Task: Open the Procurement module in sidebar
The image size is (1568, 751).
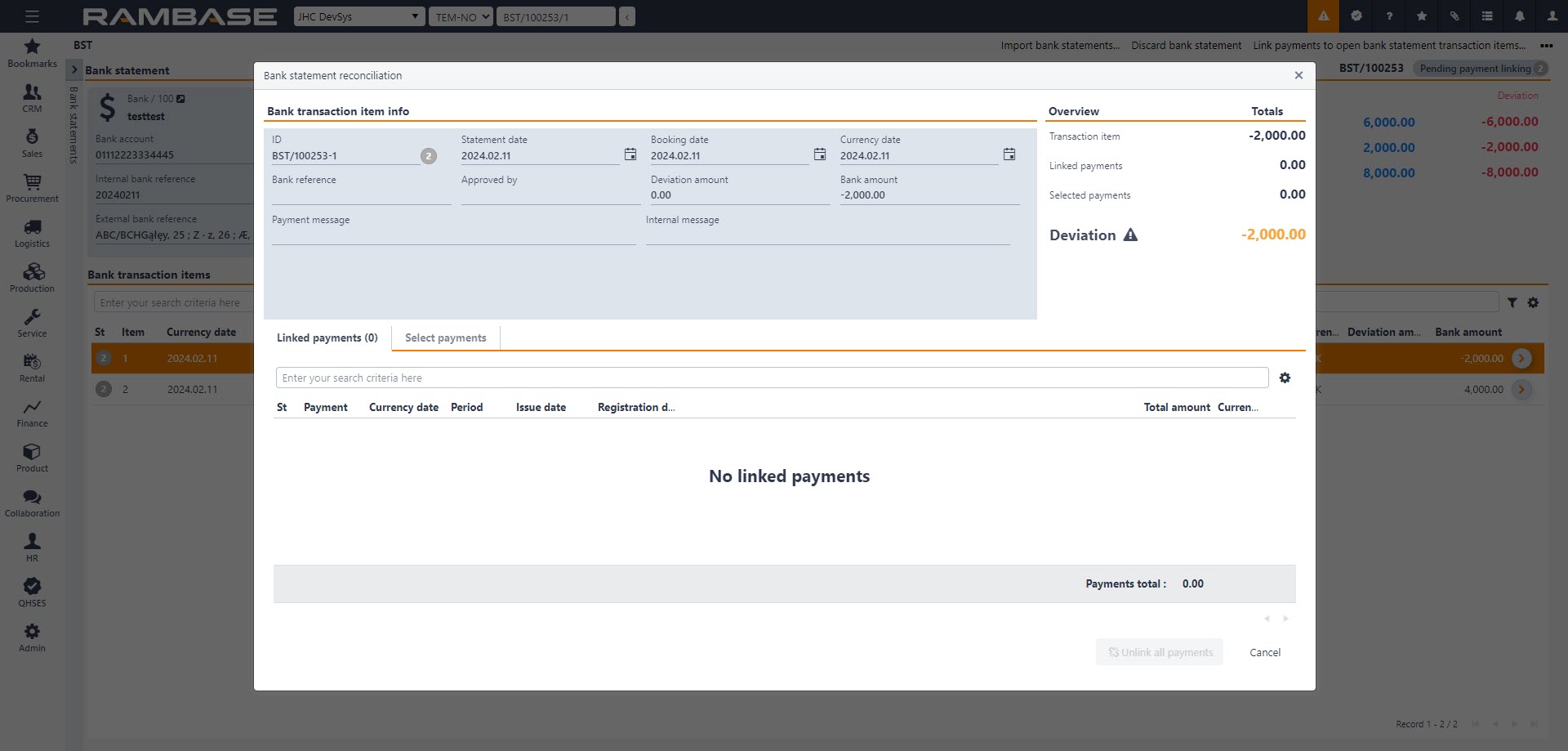Action: point(32,189)
